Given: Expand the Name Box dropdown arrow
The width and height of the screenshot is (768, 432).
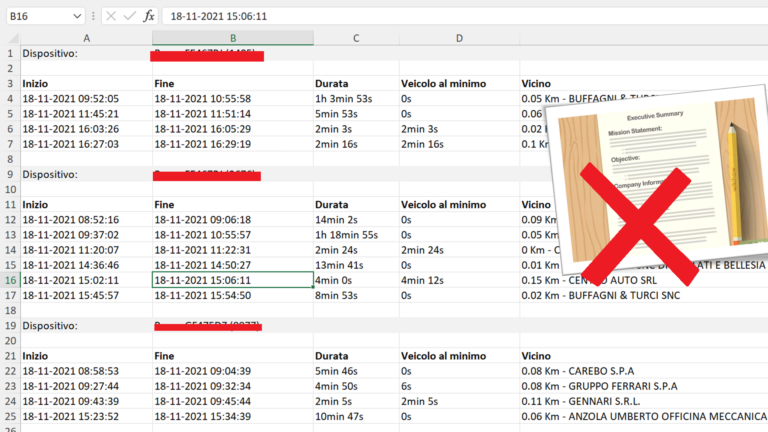Looking at the screenshot, I should pyautogui.click(x=77, y=16).
